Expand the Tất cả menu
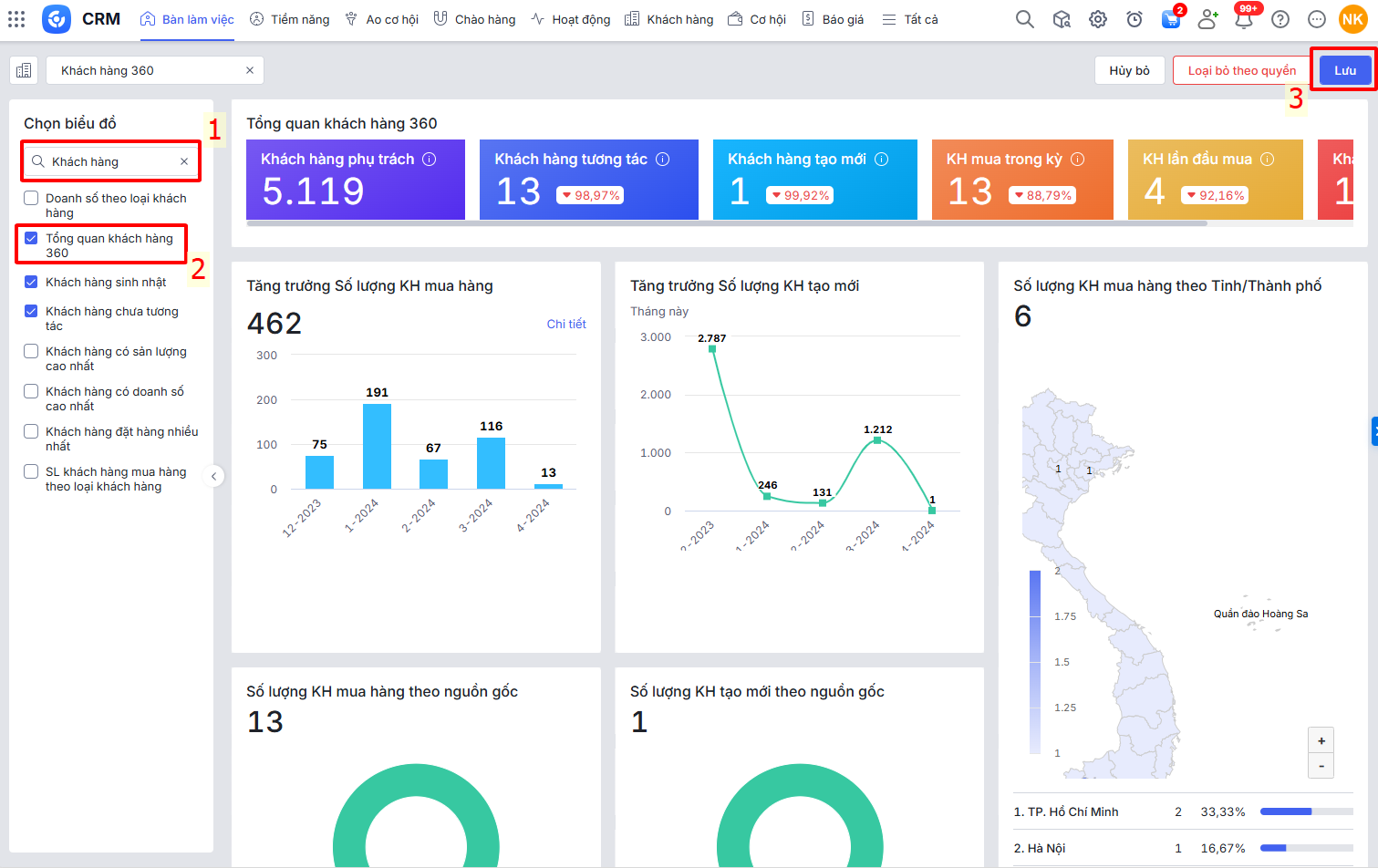Viewport: 1378px width, 868px height. tap(910, 19)
